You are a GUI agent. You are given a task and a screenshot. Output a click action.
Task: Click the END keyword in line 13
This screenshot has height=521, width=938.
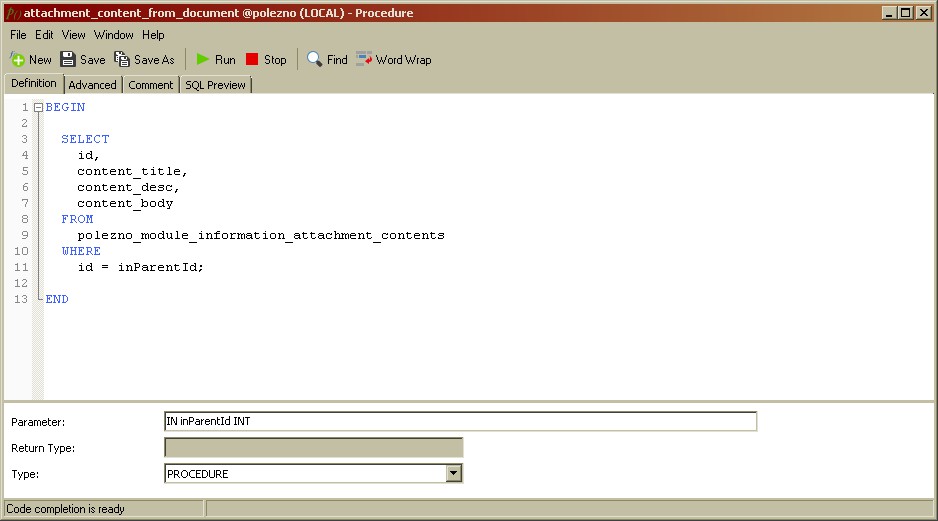(57, 299)
